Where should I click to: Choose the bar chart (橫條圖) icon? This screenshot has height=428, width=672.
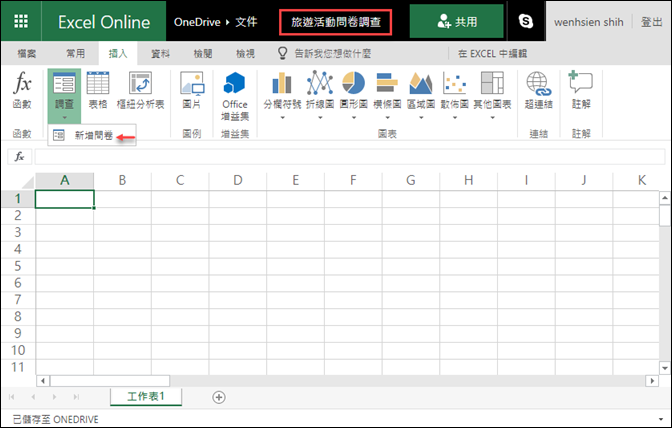pos(387,83)
